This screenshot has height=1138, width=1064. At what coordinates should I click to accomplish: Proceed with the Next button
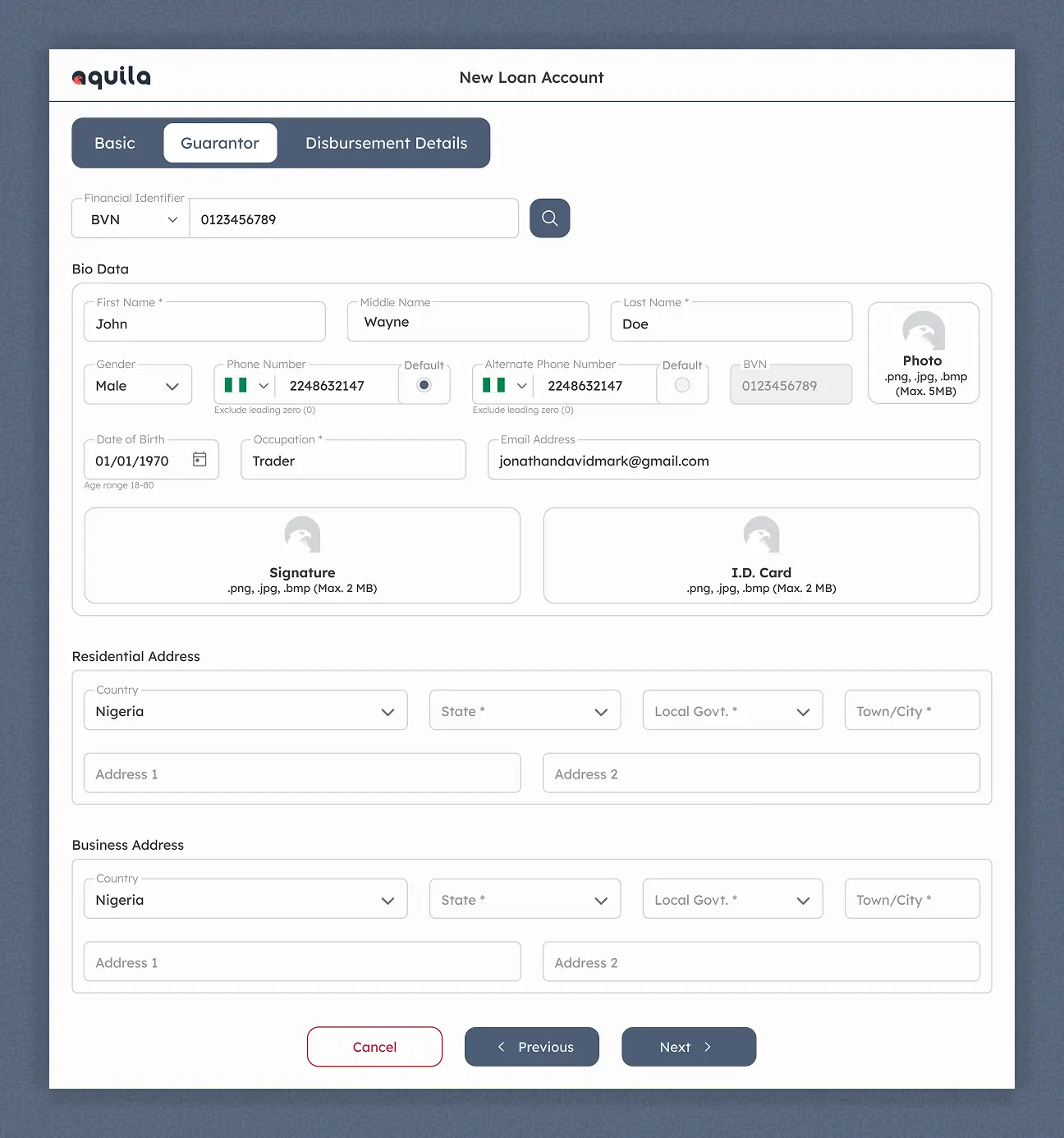pos(689,1047)
